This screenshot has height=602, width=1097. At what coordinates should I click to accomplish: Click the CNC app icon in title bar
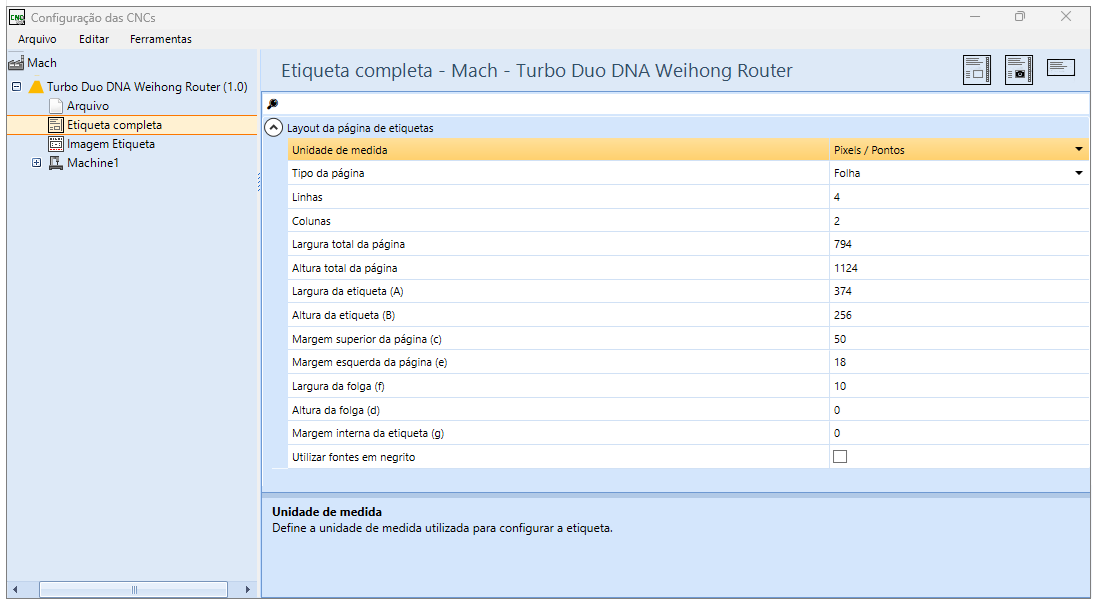pyautogui.click(x=17, y=18)
